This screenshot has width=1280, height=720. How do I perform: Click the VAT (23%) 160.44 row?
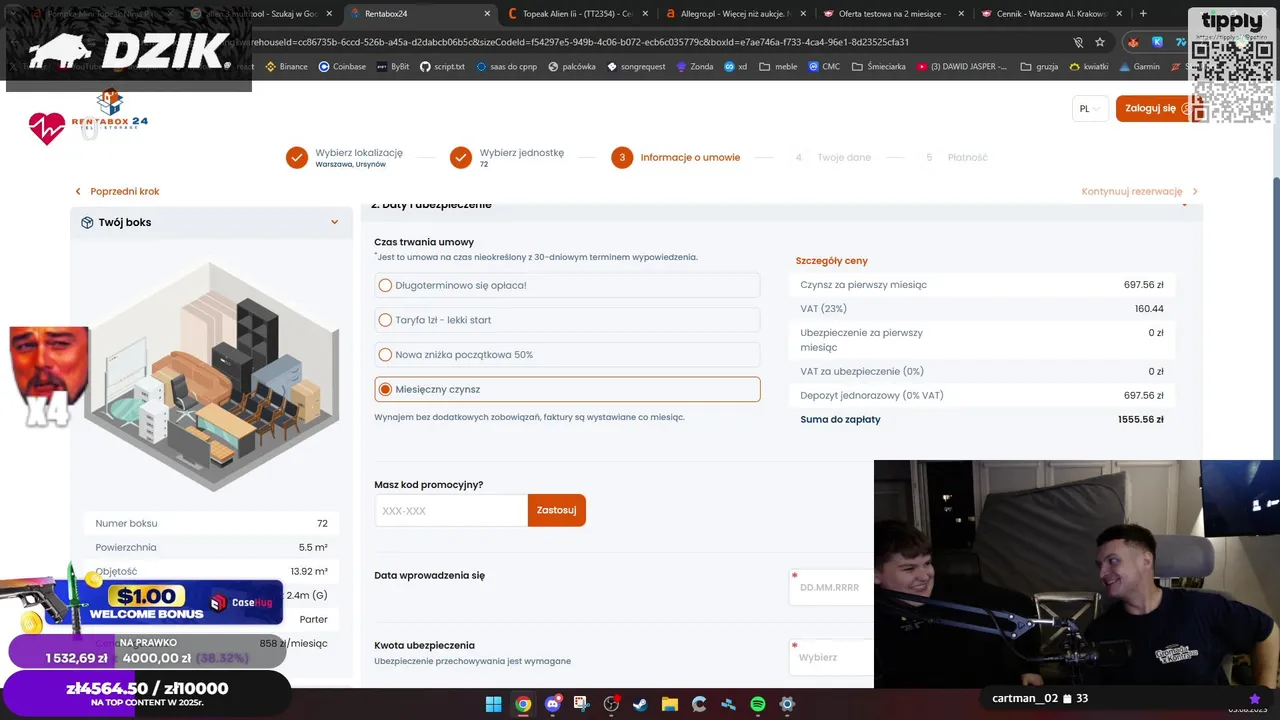tap(982, 309)
